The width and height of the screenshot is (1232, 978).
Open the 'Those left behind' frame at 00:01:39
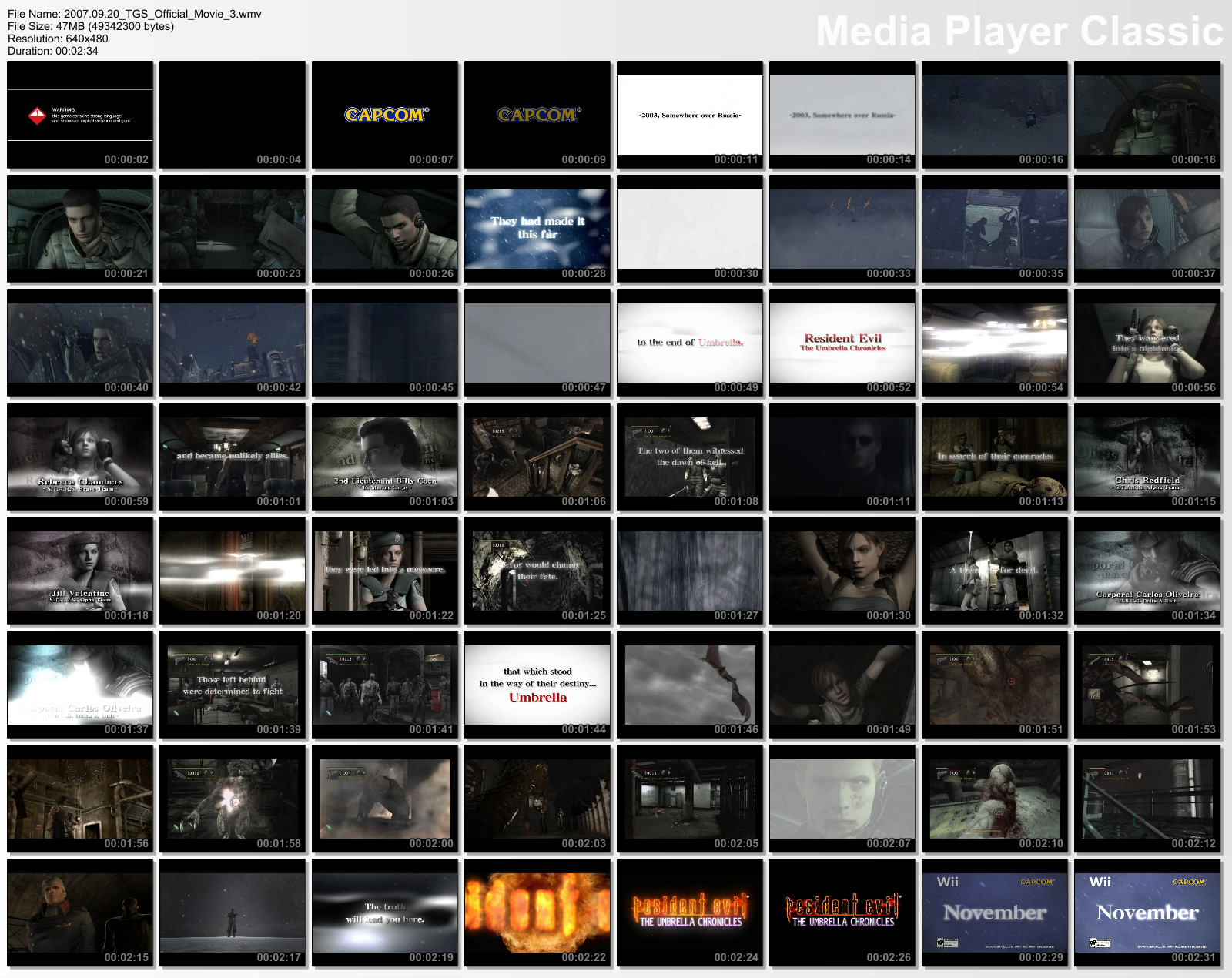pos(233,685)
